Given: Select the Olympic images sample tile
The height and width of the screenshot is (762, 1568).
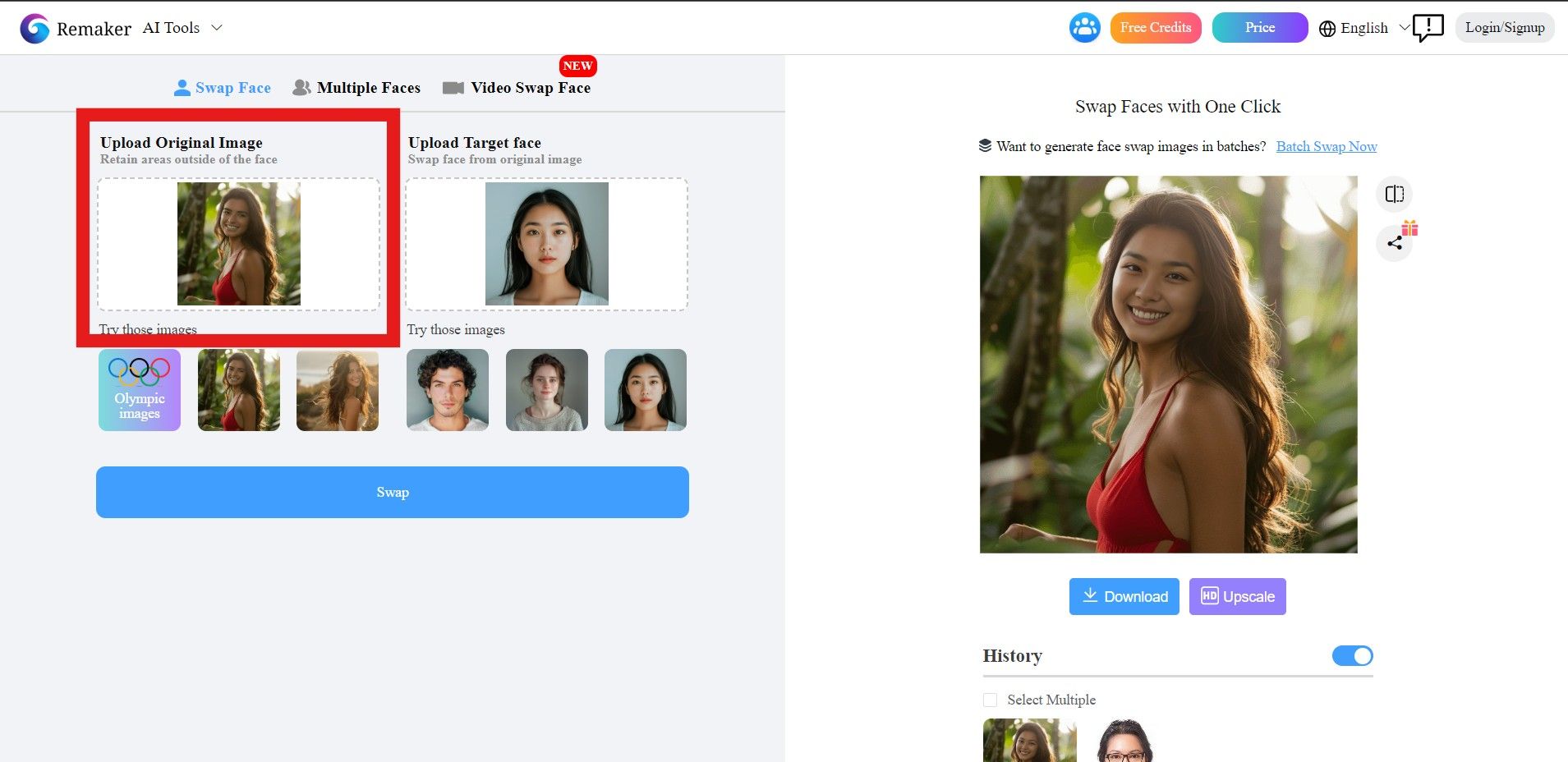Looking at the screenshot, I should click(140, 390).
